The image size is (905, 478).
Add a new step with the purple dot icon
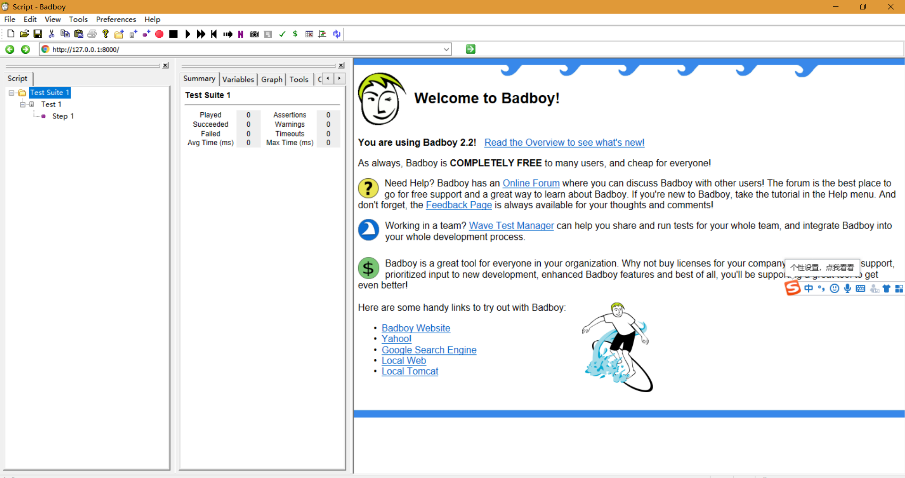pyautogui.click(x=147, y=34)
